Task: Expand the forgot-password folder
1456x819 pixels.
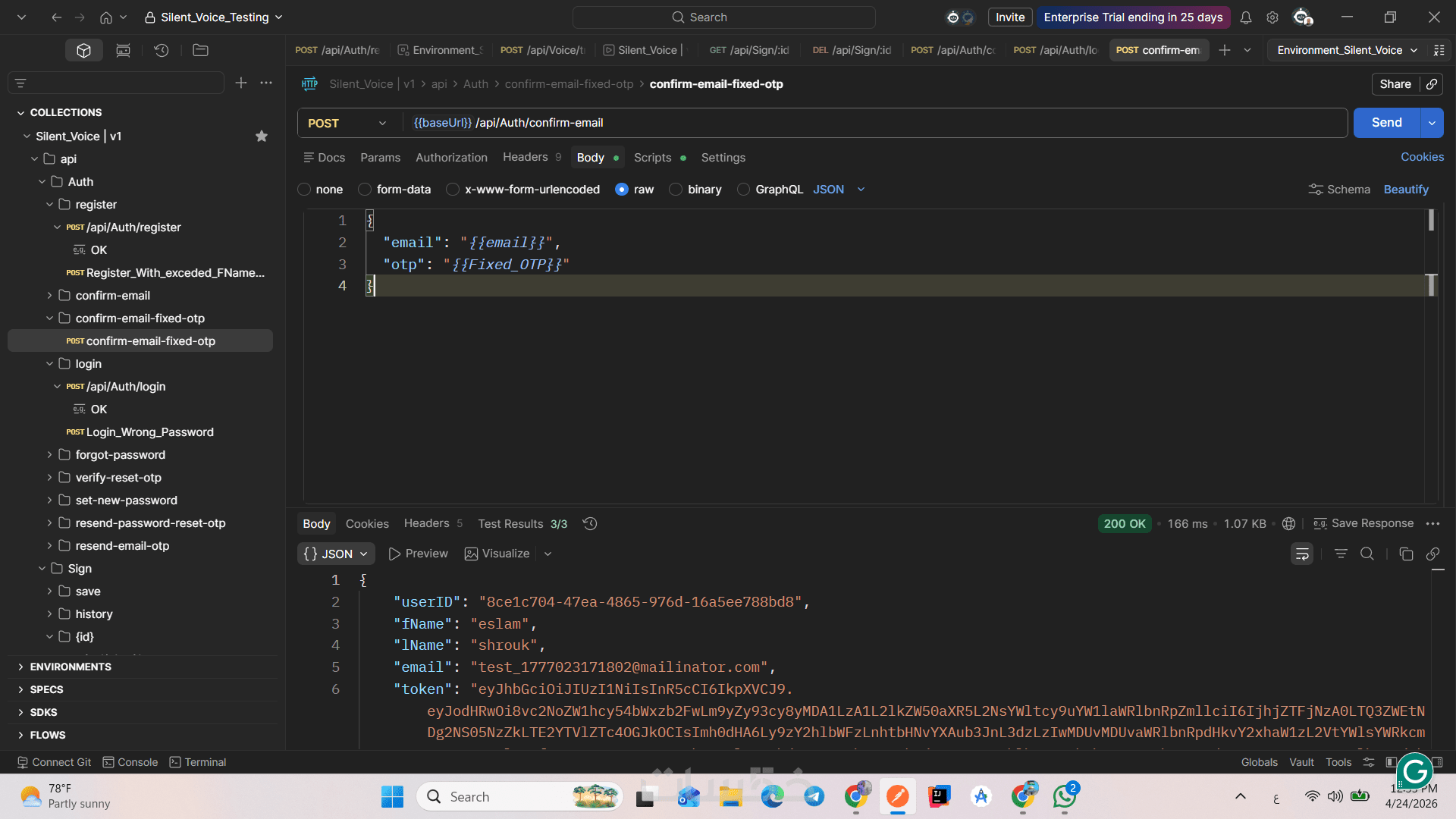Action: coord(50,455)
